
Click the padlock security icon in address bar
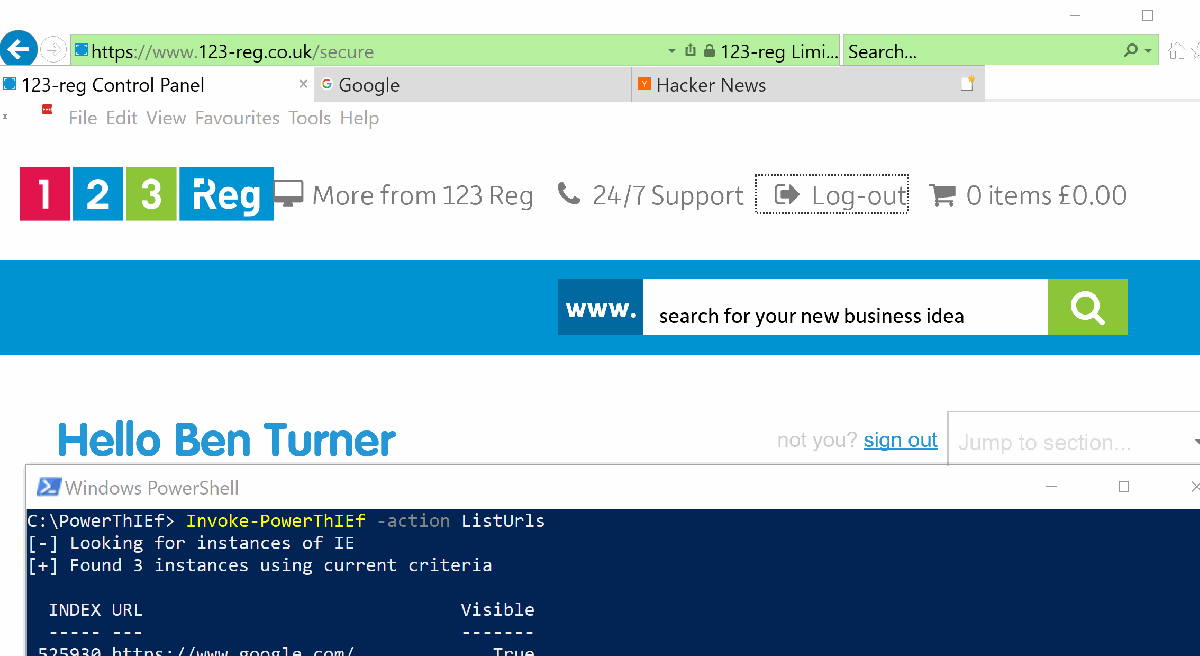709,51
